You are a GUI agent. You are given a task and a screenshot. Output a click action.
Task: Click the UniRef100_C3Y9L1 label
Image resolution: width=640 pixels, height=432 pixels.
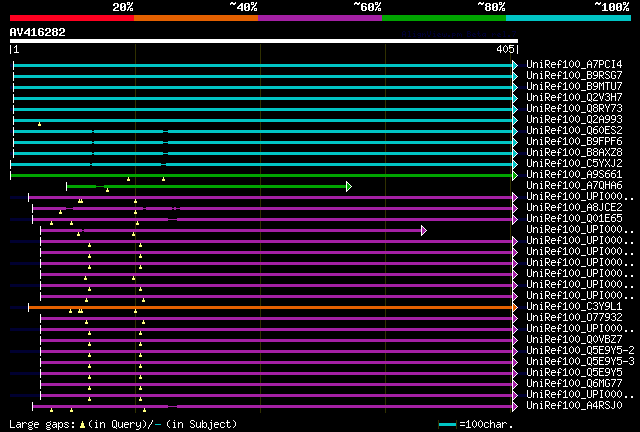(574, 307)
